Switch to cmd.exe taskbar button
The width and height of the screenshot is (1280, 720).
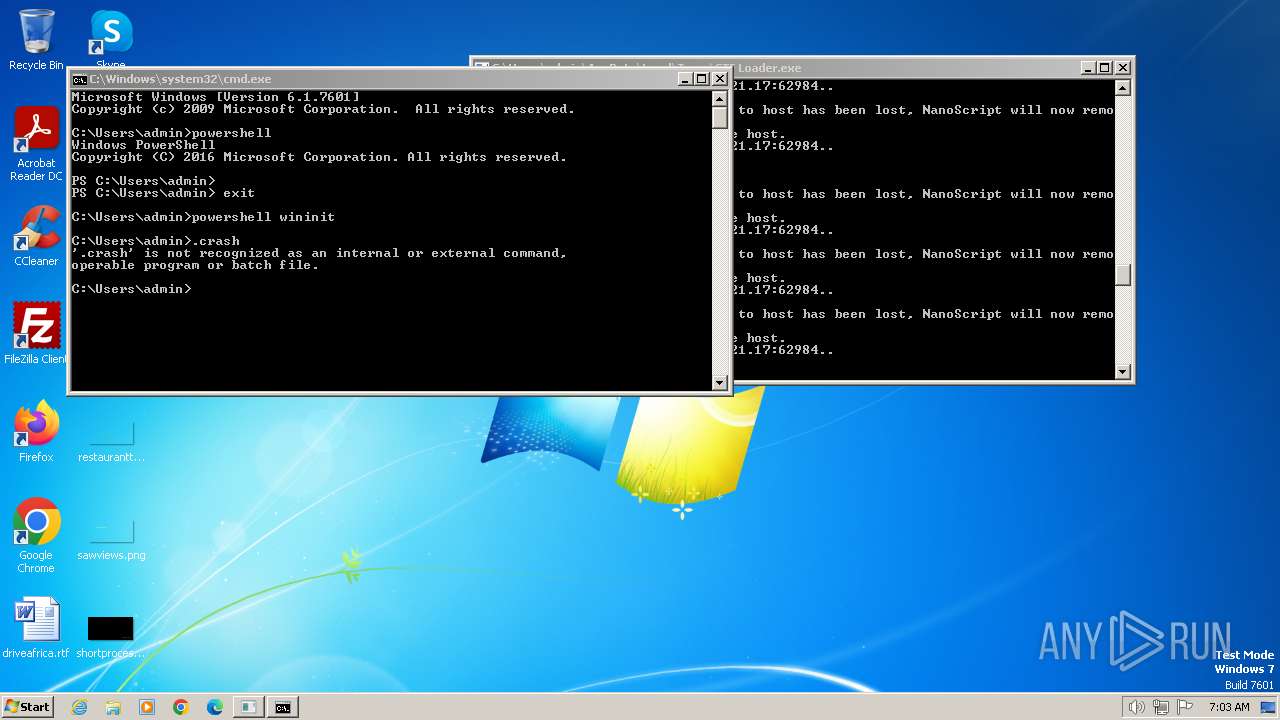coord(283,707)
